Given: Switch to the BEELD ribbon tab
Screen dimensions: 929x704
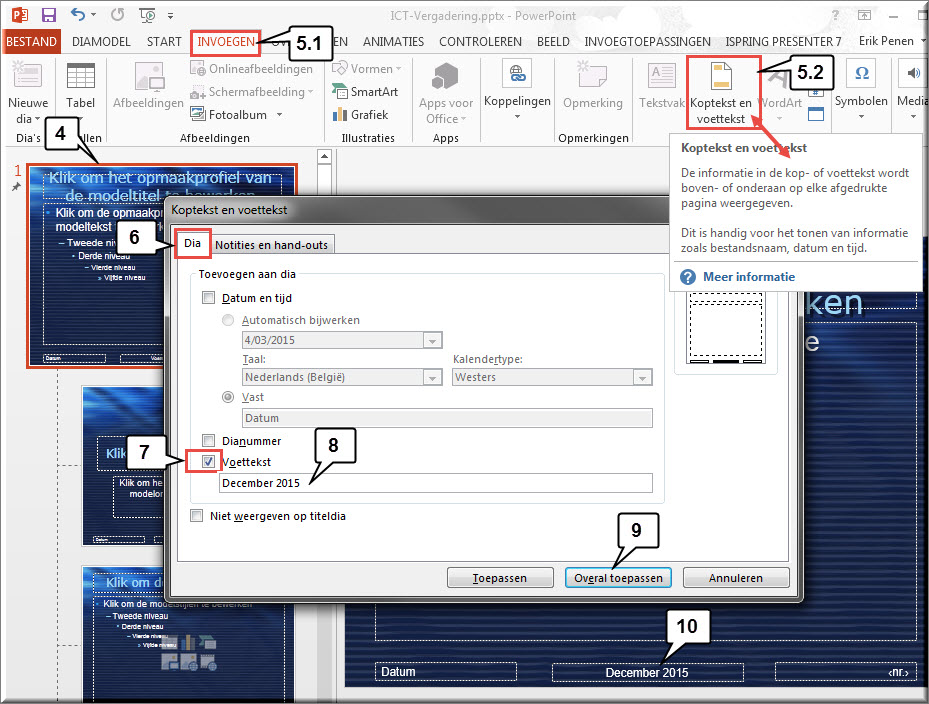Looking at the screenshot, I should pos(553,41).
